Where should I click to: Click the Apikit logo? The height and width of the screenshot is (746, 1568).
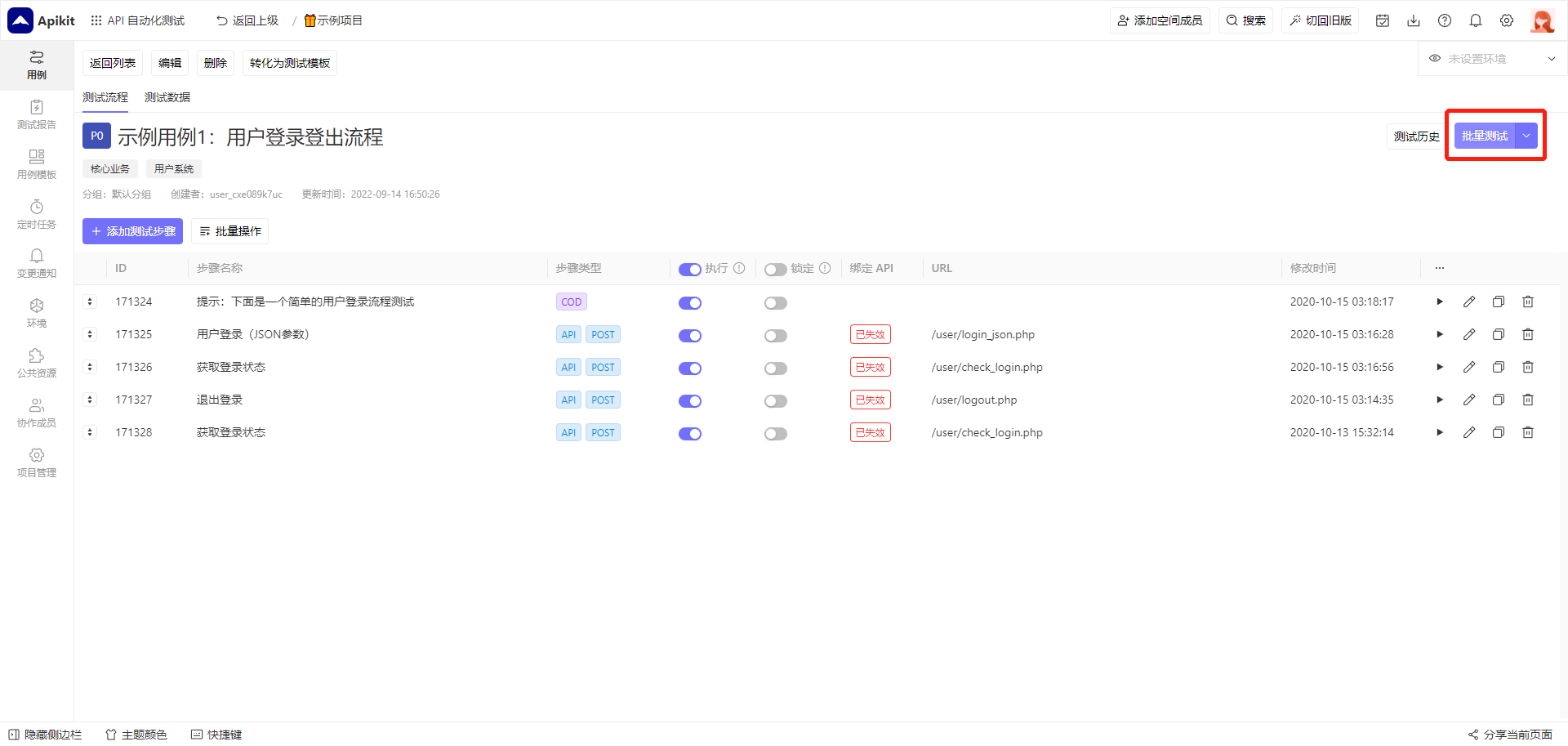[x=42, y=20]
